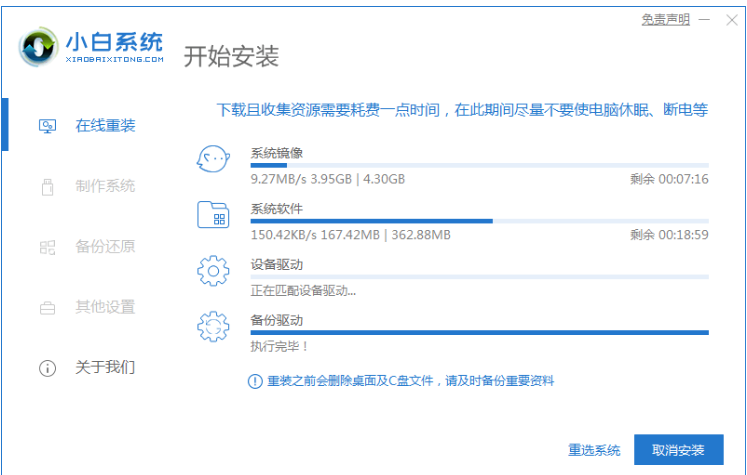
Task: Open the 在线重装 sidebar tab
Action: click(x=105, y=126)
